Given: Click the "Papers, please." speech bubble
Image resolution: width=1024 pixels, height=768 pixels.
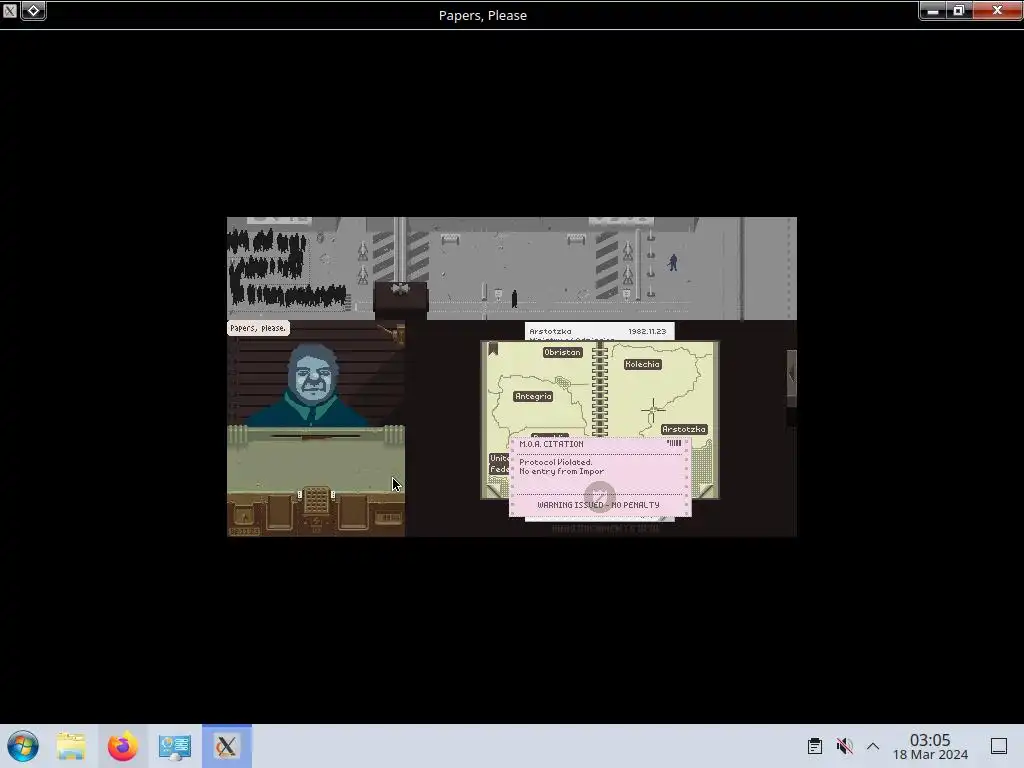Looking at the screenshot, I should click(258, 328).
